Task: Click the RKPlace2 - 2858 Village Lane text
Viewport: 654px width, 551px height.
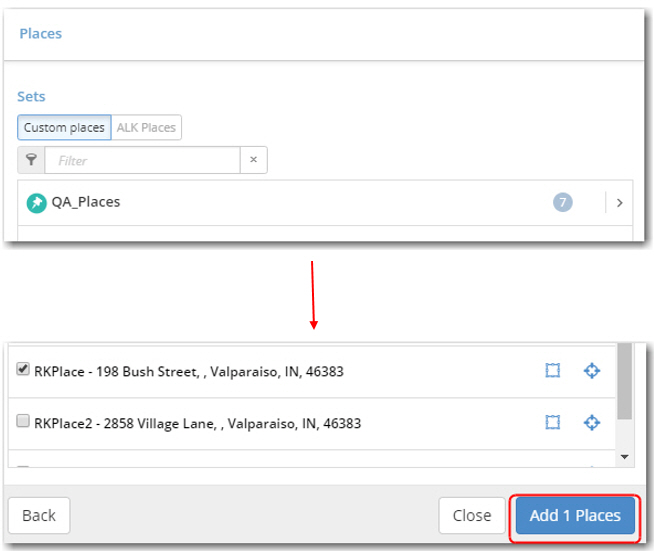Action: click(x=198, y=423)
